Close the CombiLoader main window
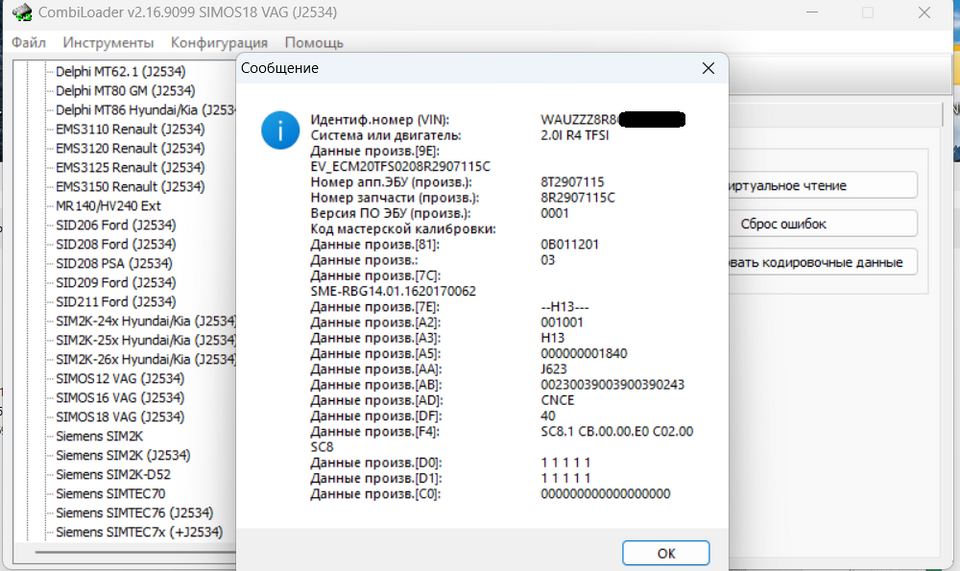Image resolution: width=960 pixels, height=571 pixels. pyautogui.click(x=924, y=12)
